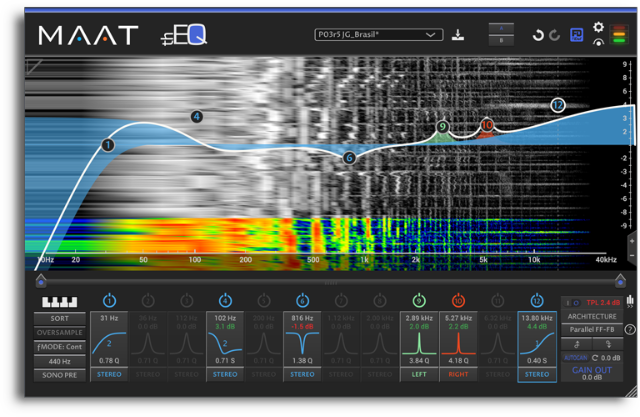Screen dimensions: 640x417
Task: Enable band 3 power button
Action: pyautogui.click(x=187, y=301)
